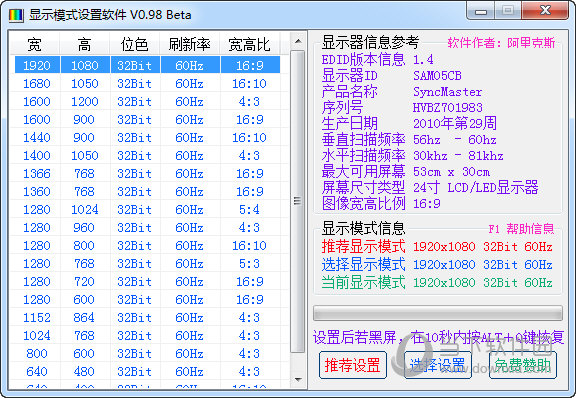Open F1 帮助信息 link
The height and width of the screenshot is (398, 576).
coord(521,229)
